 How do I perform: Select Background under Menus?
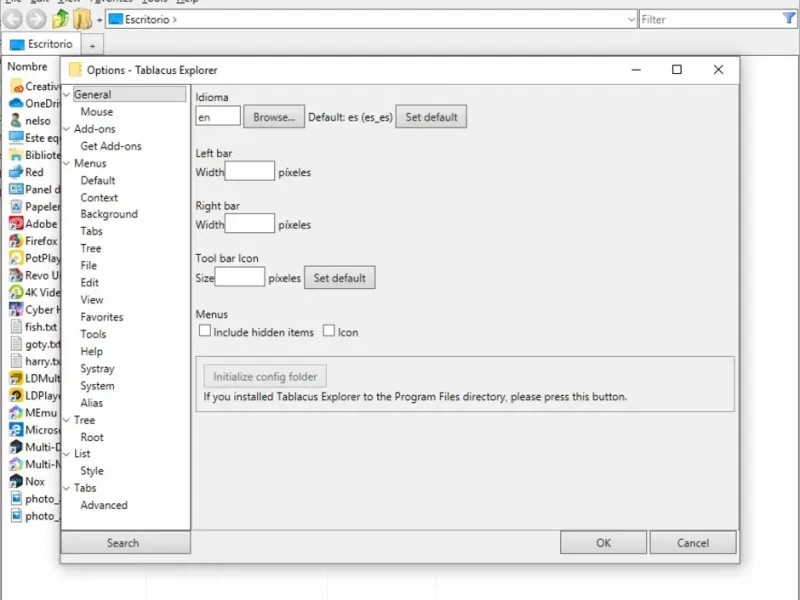click(x=109, y=214)
